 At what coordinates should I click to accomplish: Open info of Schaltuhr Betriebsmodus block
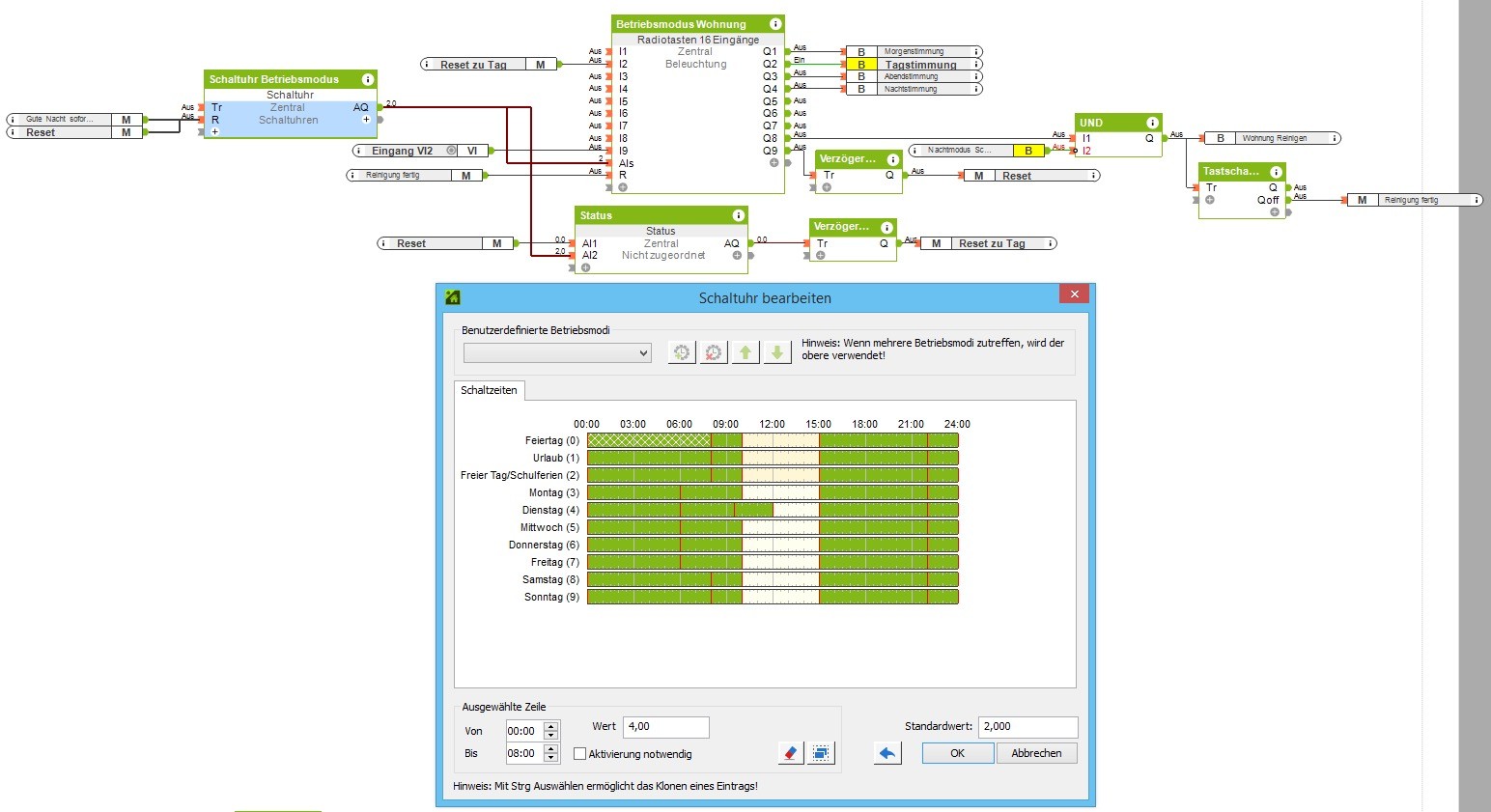point(368,79)
